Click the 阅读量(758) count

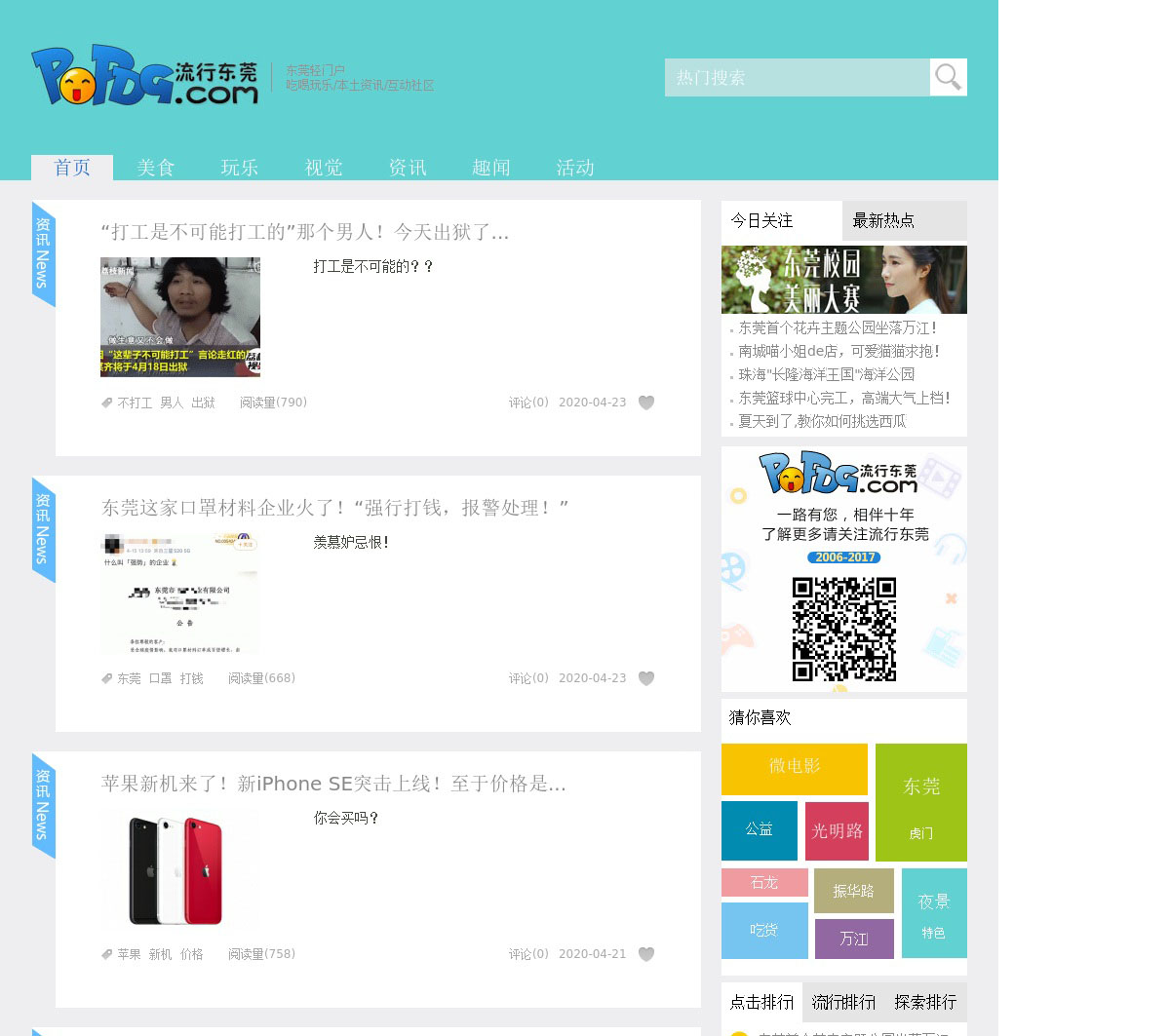click(261, 954)
